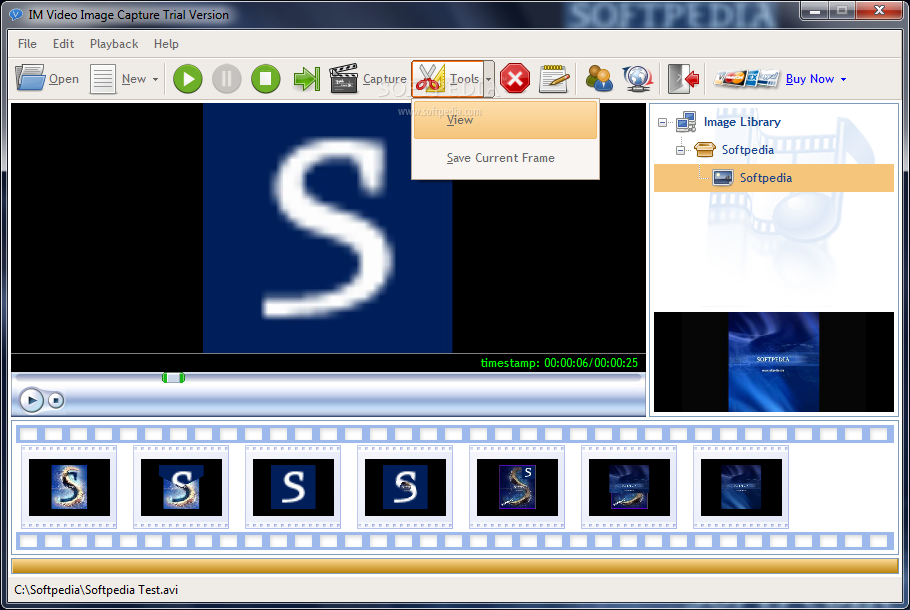Click the Tools button label
Viewport: 910px width, 610px height.
[x=464, y=79]
